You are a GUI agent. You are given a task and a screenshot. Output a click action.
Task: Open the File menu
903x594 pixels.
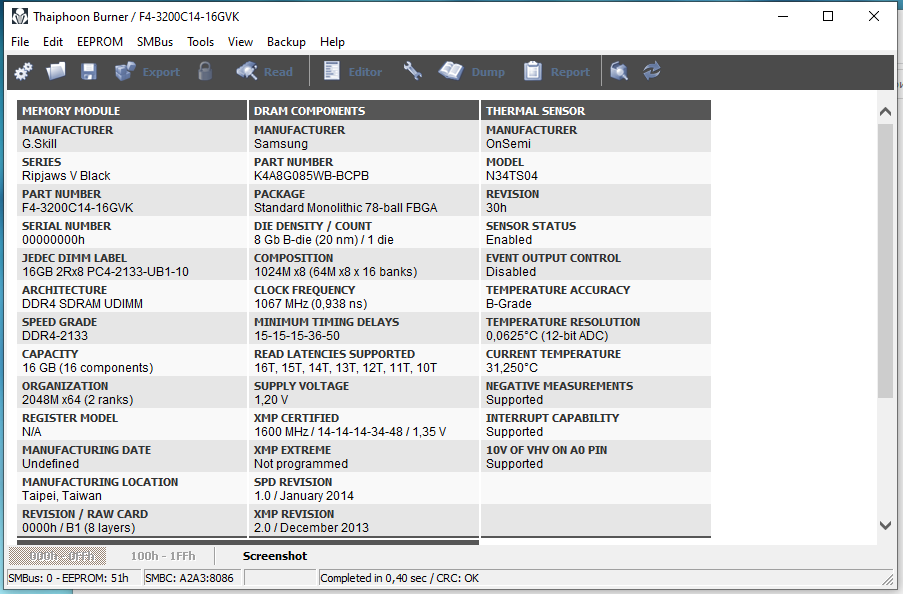click(20, 42)
